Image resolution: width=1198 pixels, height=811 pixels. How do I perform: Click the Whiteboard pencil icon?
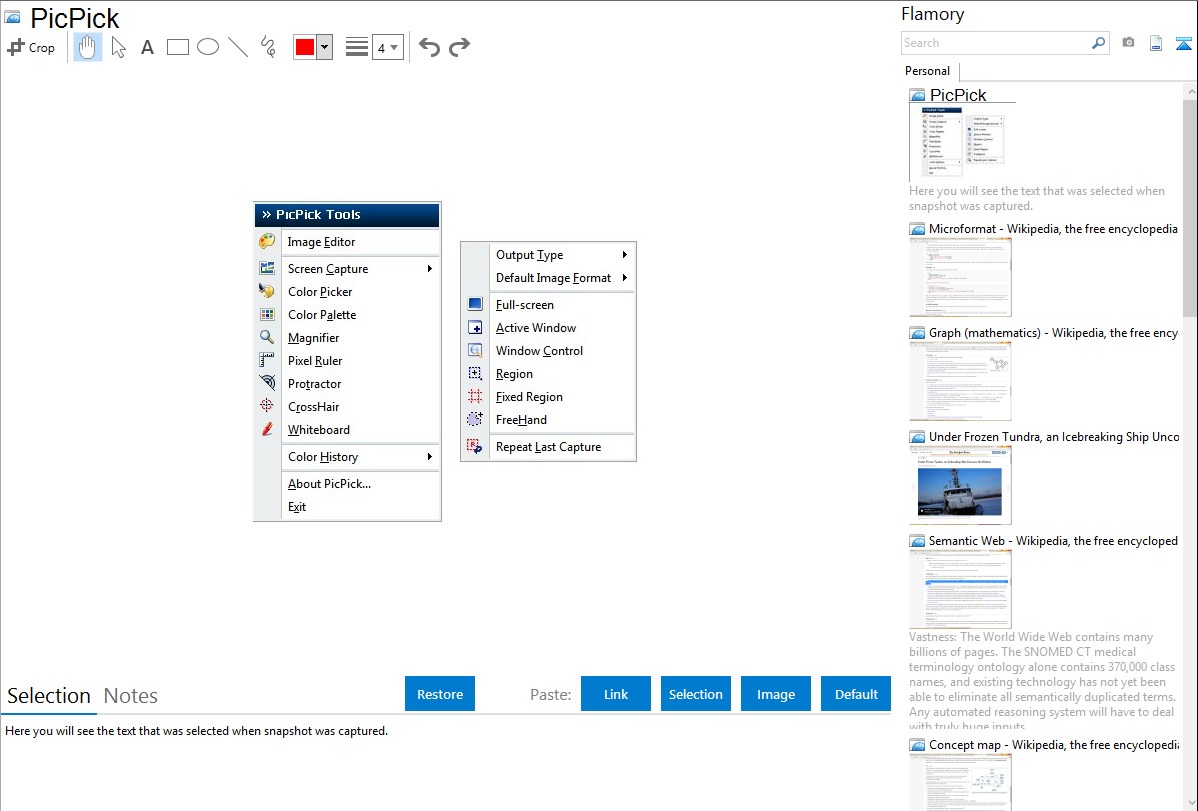pyautogui.click(x=267, y=429)
